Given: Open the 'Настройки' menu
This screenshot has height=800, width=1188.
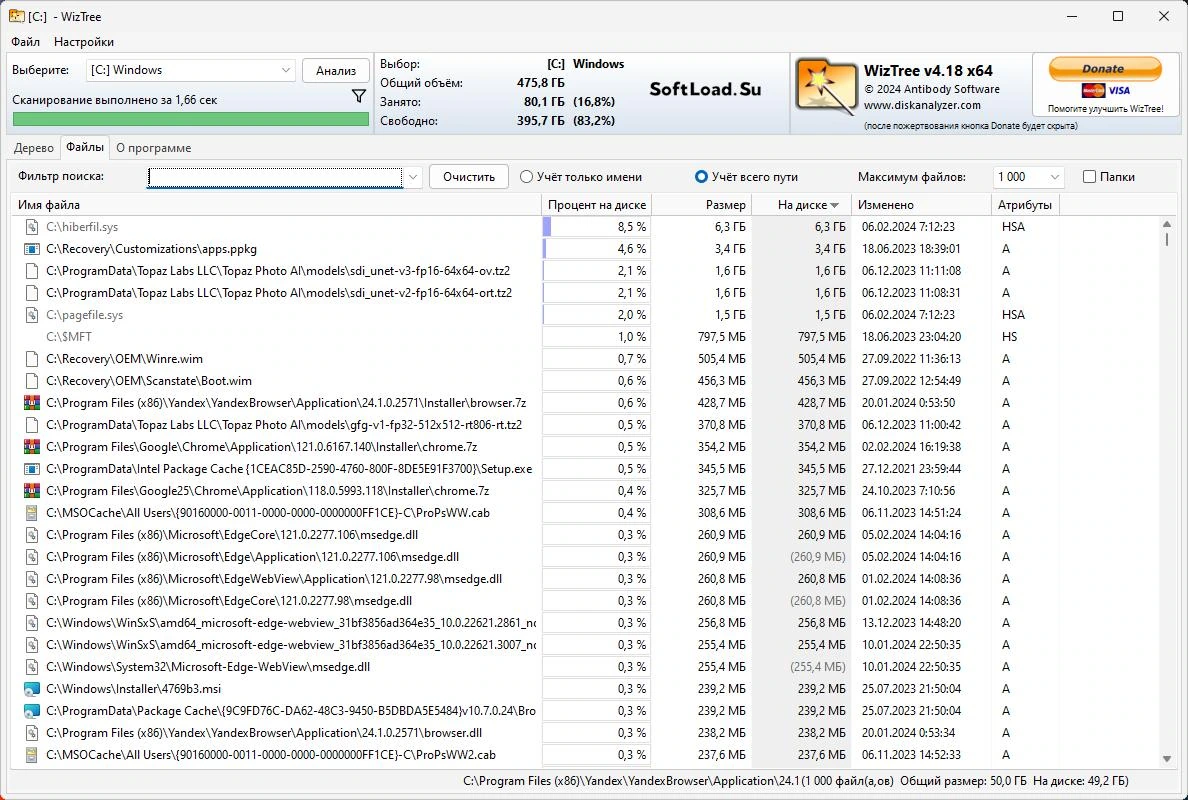Looking at the screenshot, I should [x=84, y=42].
